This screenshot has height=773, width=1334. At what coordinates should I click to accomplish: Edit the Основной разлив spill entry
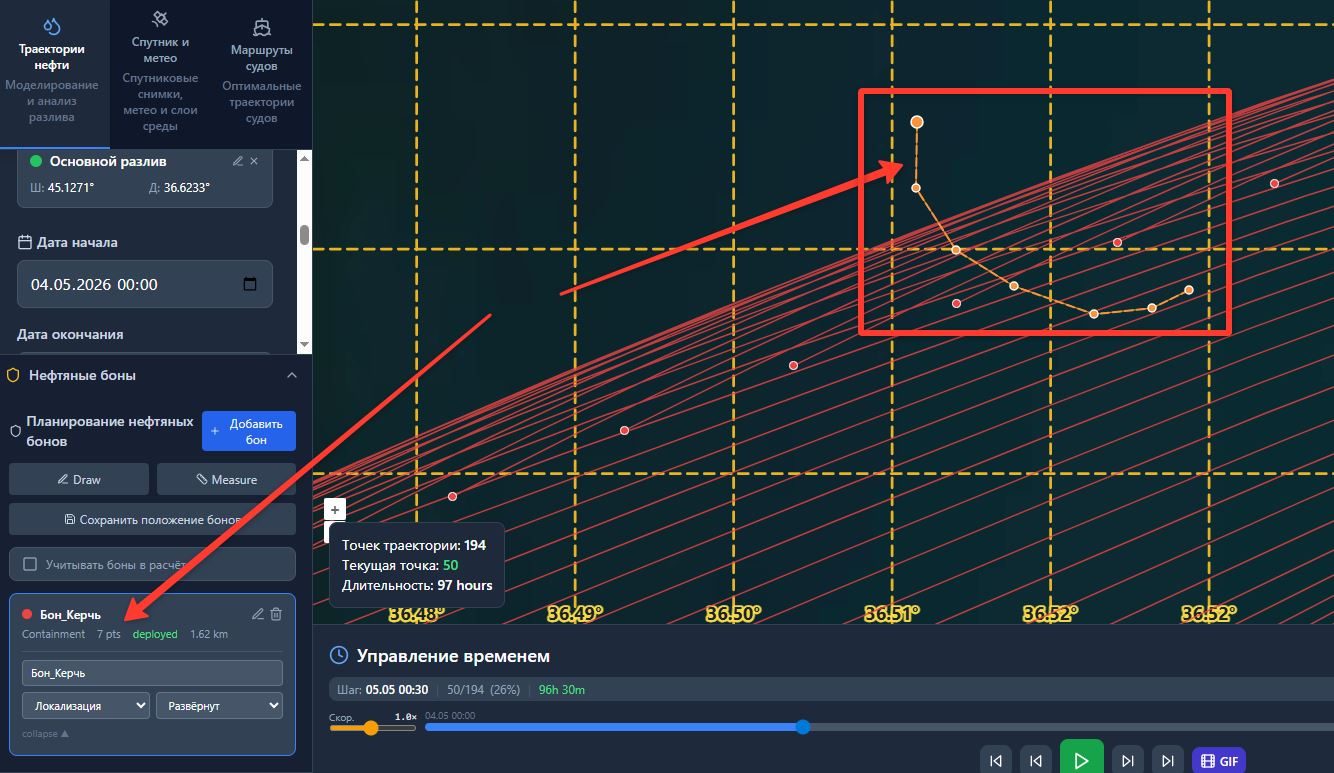point(237,161)
